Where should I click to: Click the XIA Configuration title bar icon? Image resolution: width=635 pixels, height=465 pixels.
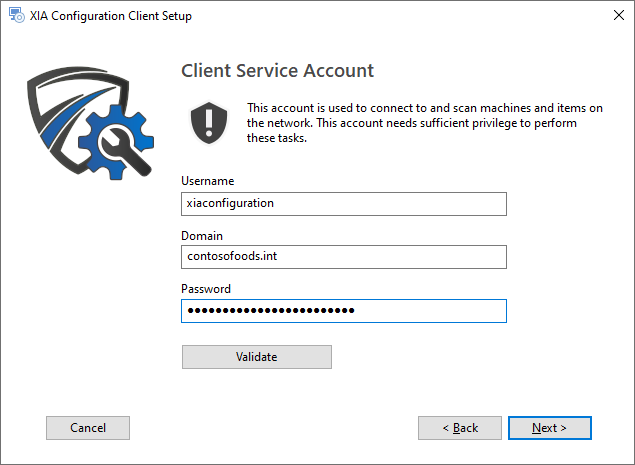17,15
